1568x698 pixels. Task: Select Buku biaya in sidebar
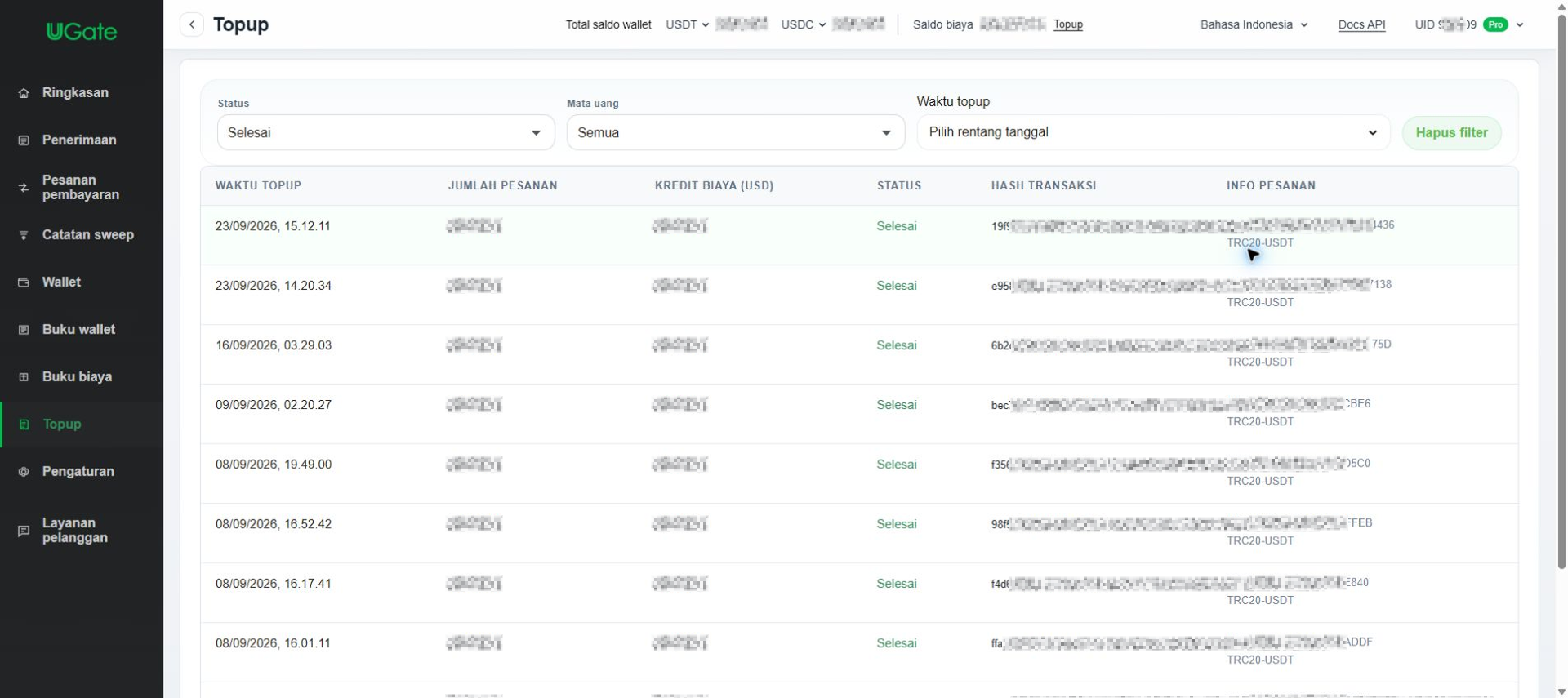tap(77, 377)
